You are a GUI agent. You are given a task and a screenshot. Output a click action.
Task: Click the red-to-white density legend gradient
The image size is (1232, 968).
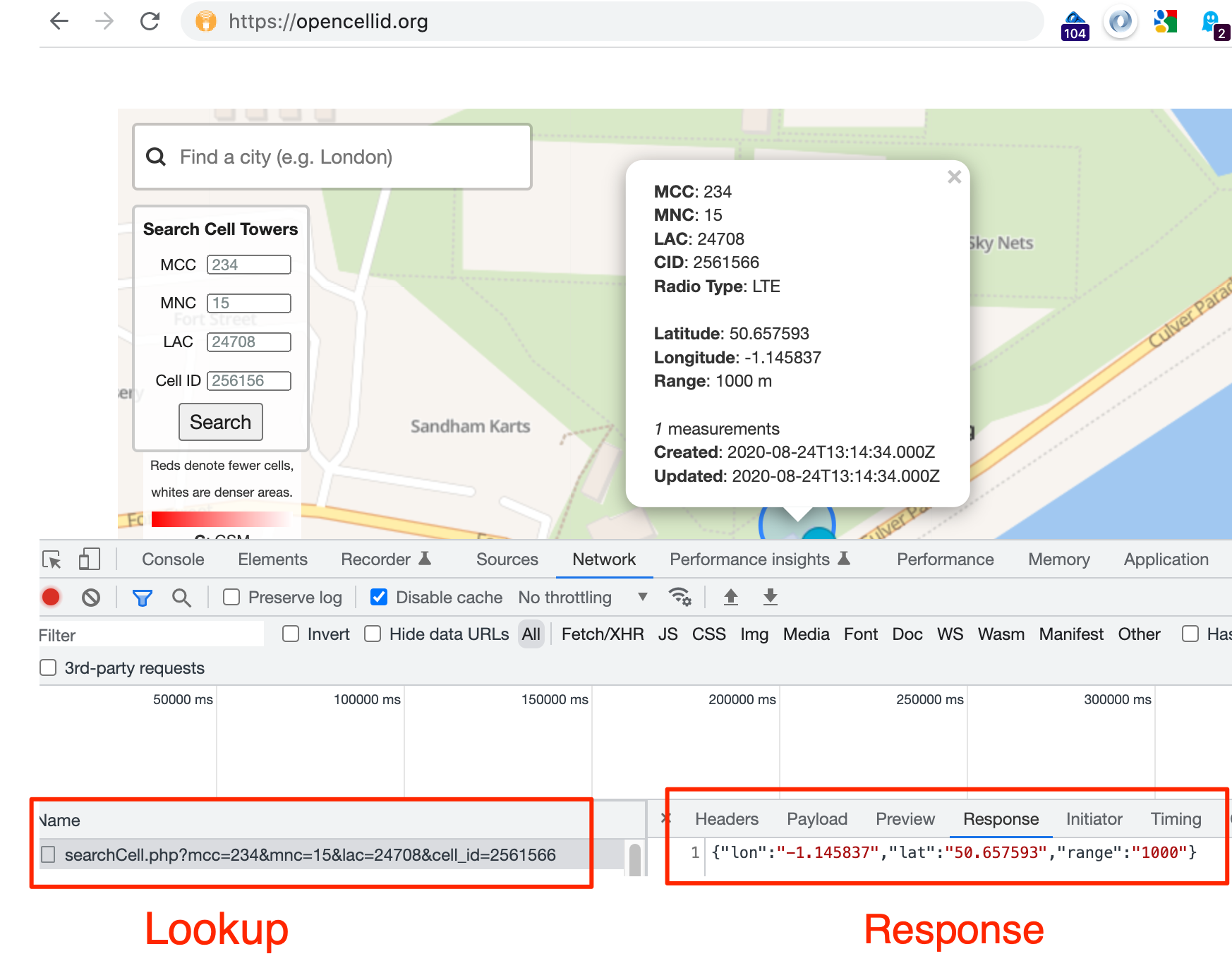tap(220, 519)
